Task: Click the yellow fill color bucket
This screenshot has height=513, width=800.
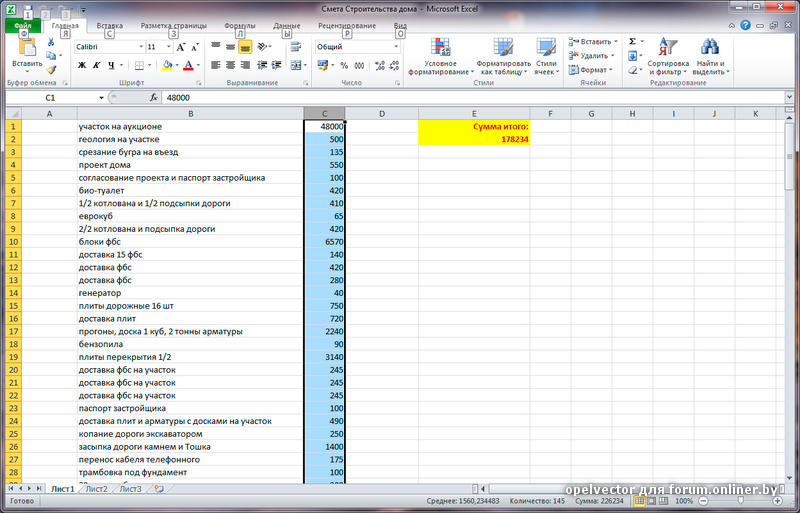Action: pyautogui.click(x=168, y=66)
